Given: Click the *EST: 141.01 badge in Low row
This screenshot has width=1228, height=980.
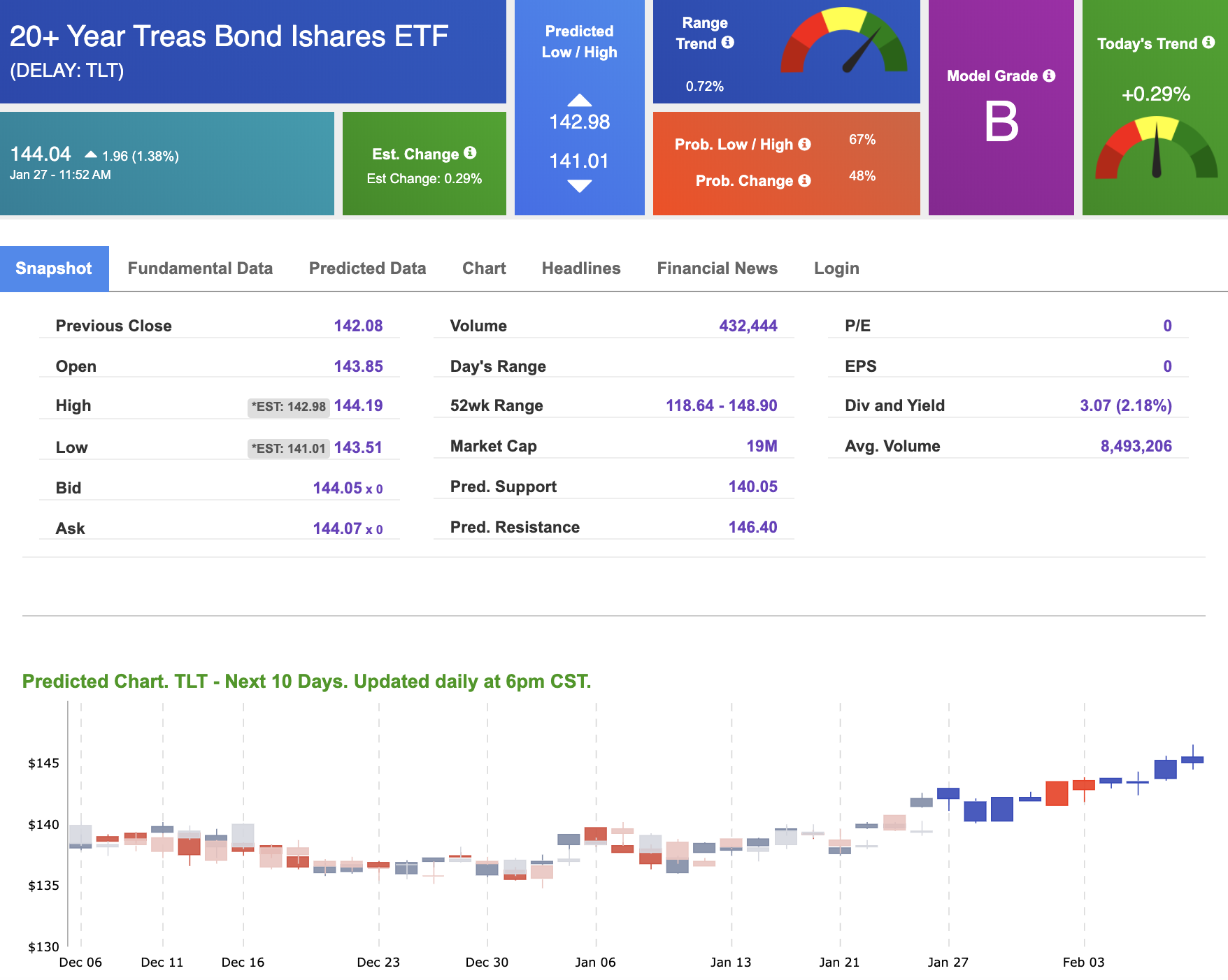Looking at the screenshot, I should click(x=289, y=449).
